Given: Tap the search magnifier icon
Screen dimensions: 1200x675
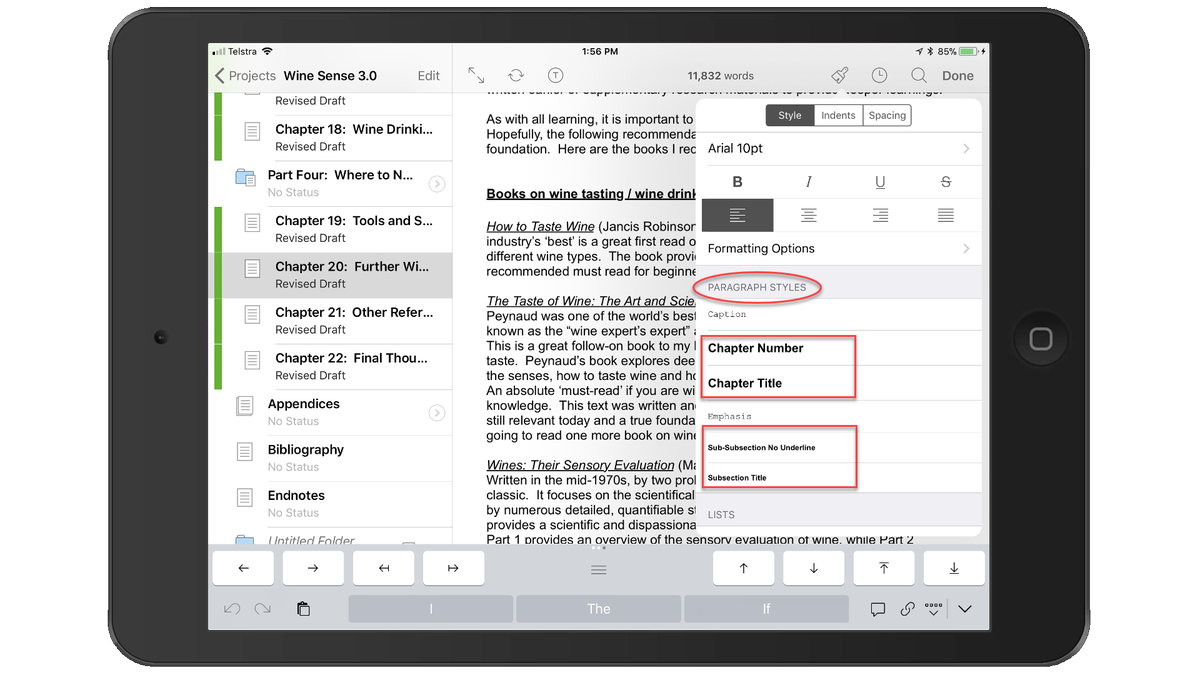Looking at the screenshot, I should (919, 76).
